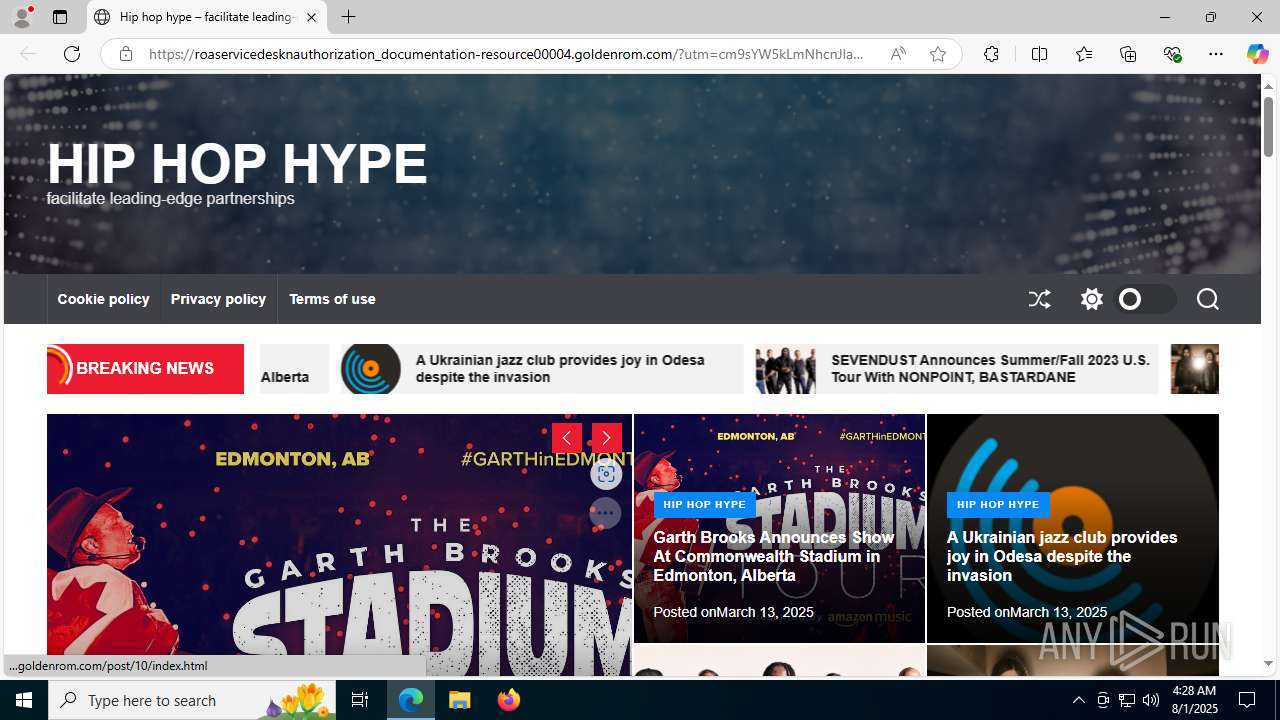
Task: View site information lock icon
Action: pyautogui.click(x=126, y=54)
